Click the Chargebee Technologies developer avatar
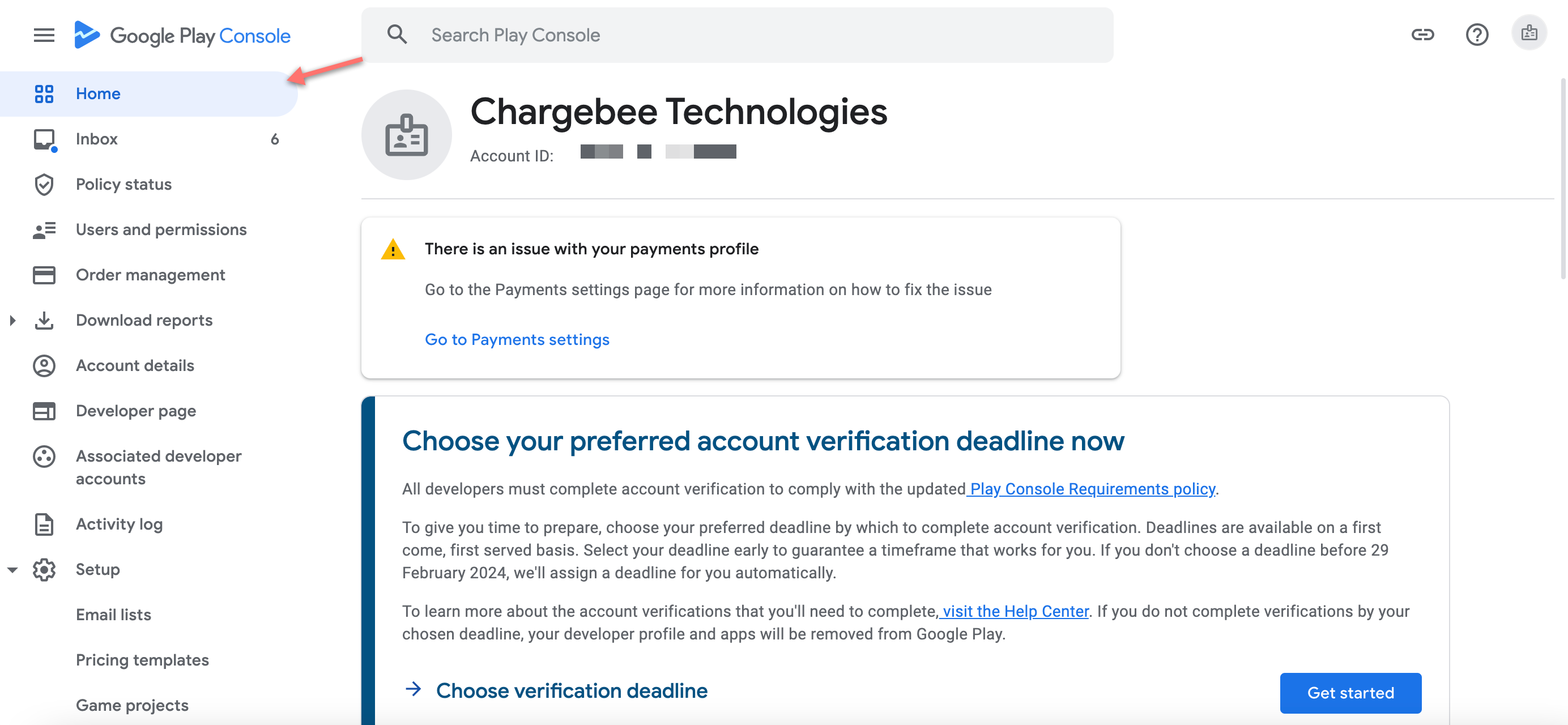Image resolution: width=1568 pixels, height=725 pixels. pos(406,135)
